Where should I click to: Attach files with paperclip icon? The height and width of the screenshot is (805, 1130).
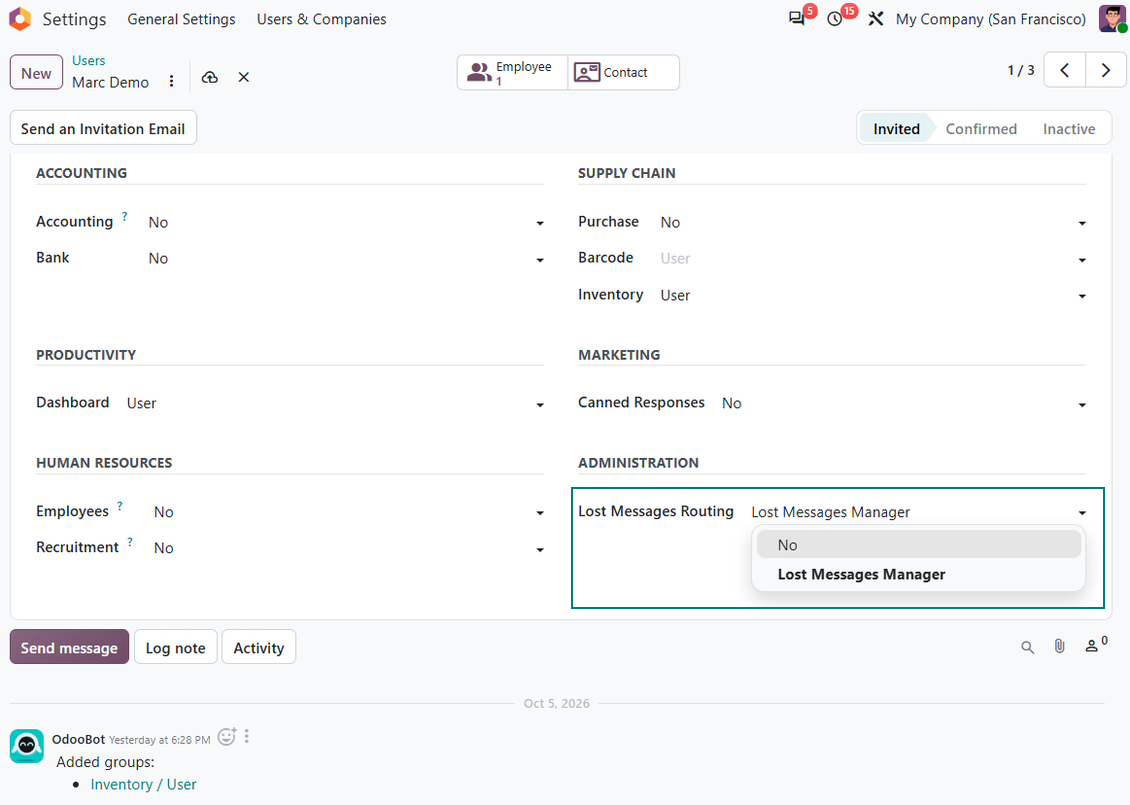1059,646
